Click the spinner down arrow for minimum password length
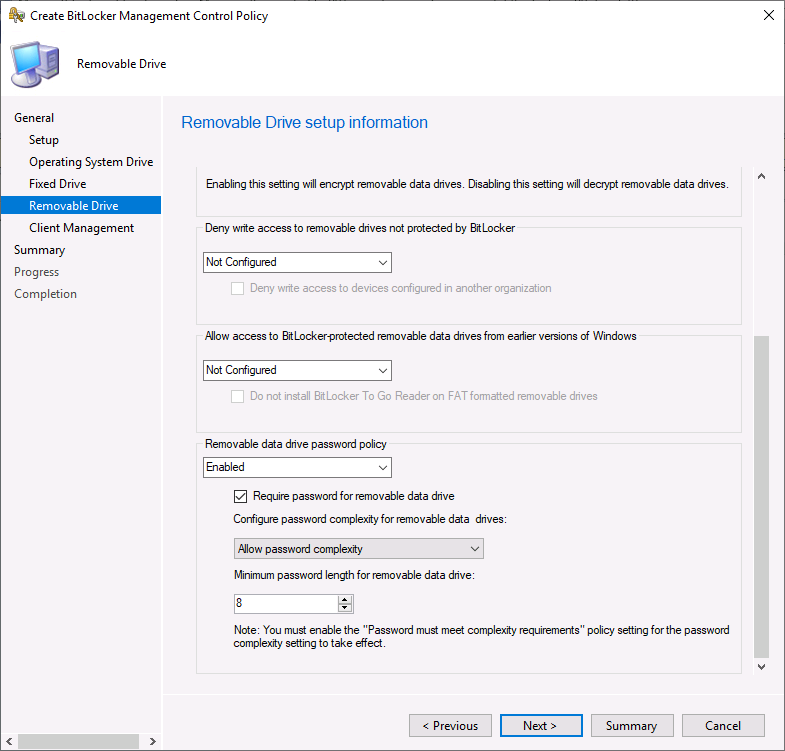 coord(344,608)
